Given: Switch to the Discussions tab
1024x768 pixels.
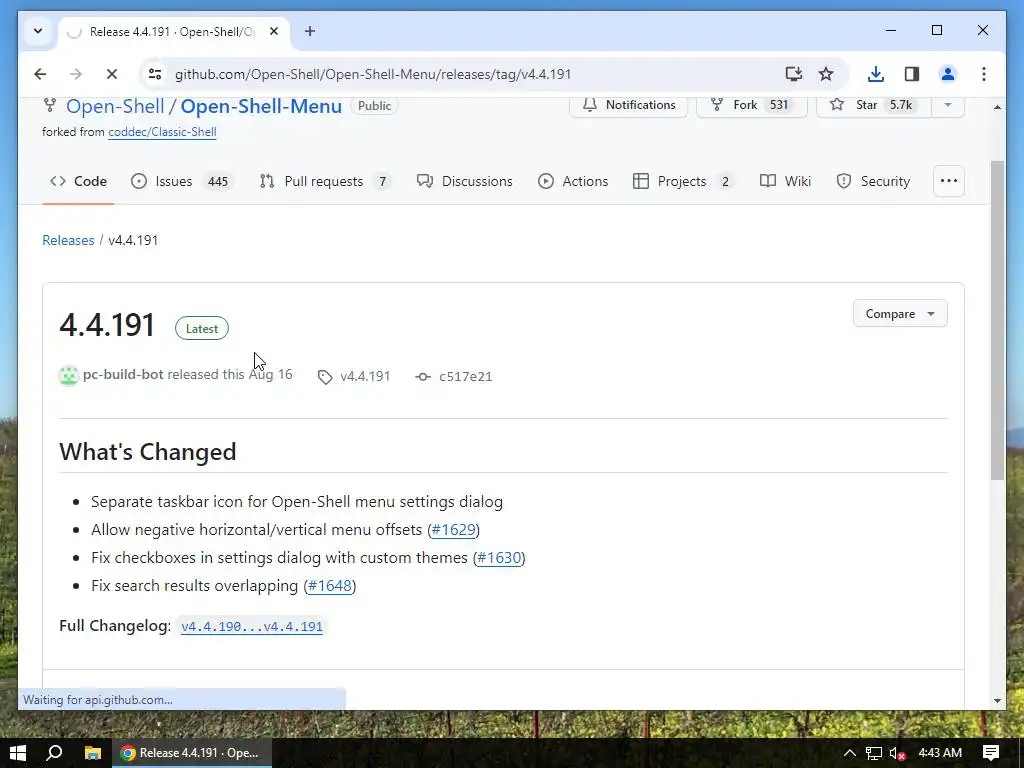Looking at the screenshot, I should click(x=464, y=182).
